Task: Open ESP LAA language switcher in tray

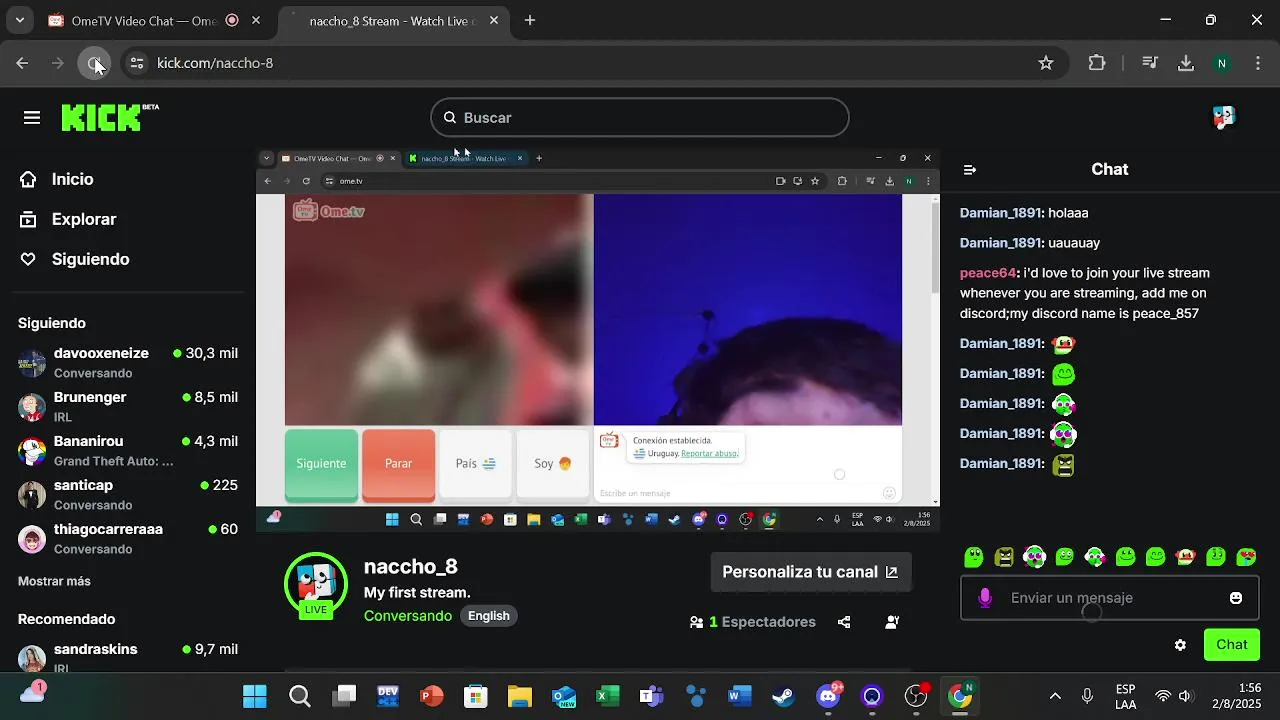Action: pyautogui.click(x=1125, y=697)
